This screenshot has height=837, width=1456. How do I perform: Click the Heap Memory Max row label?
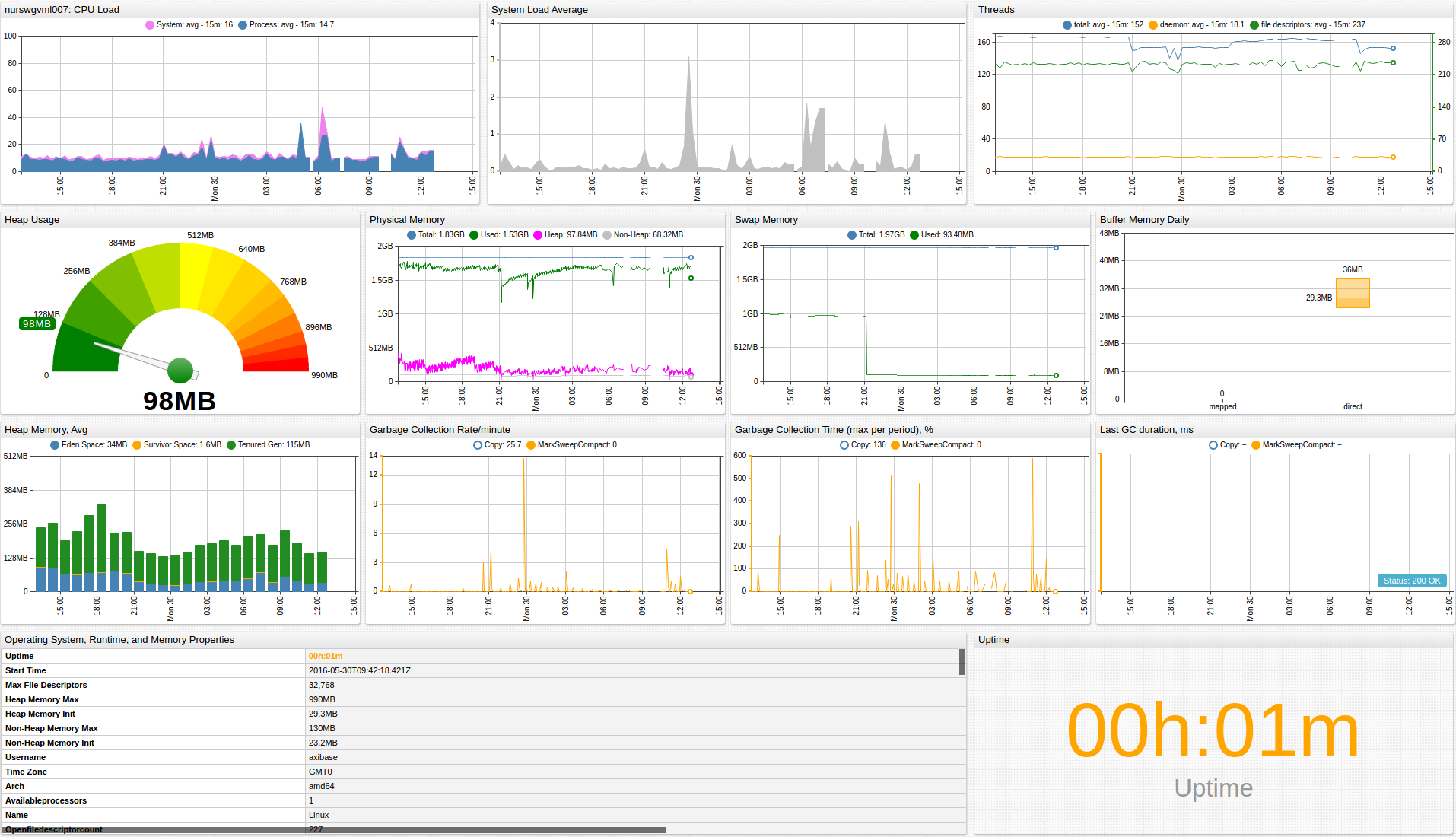(x=42, y=699)
